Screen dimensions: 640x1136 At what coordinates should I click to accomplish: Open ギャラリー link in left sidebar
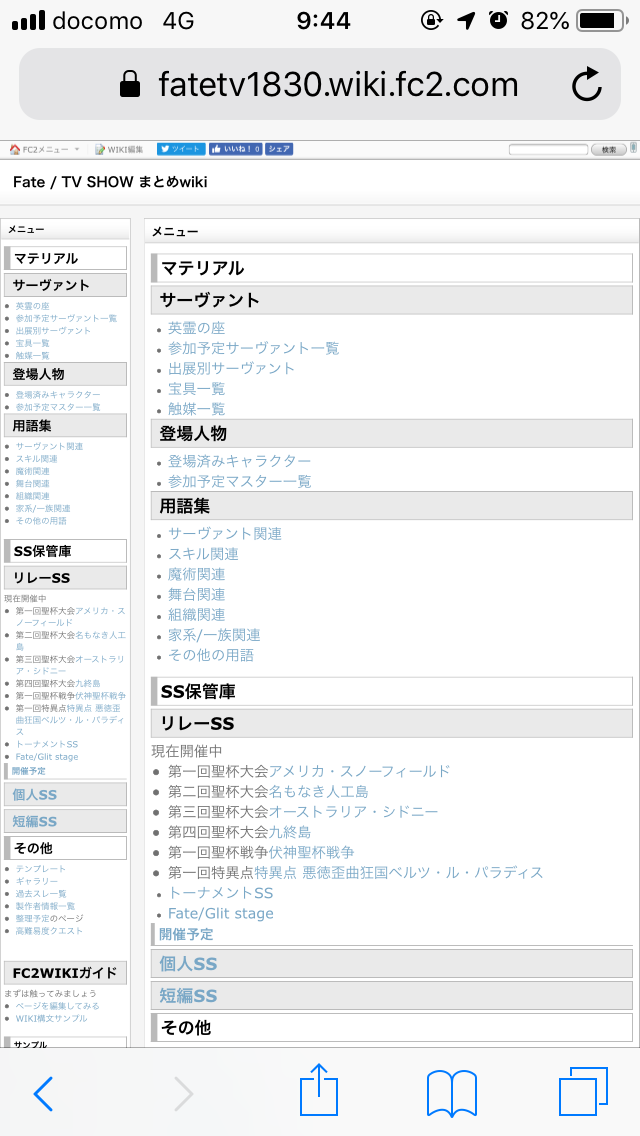36,881
